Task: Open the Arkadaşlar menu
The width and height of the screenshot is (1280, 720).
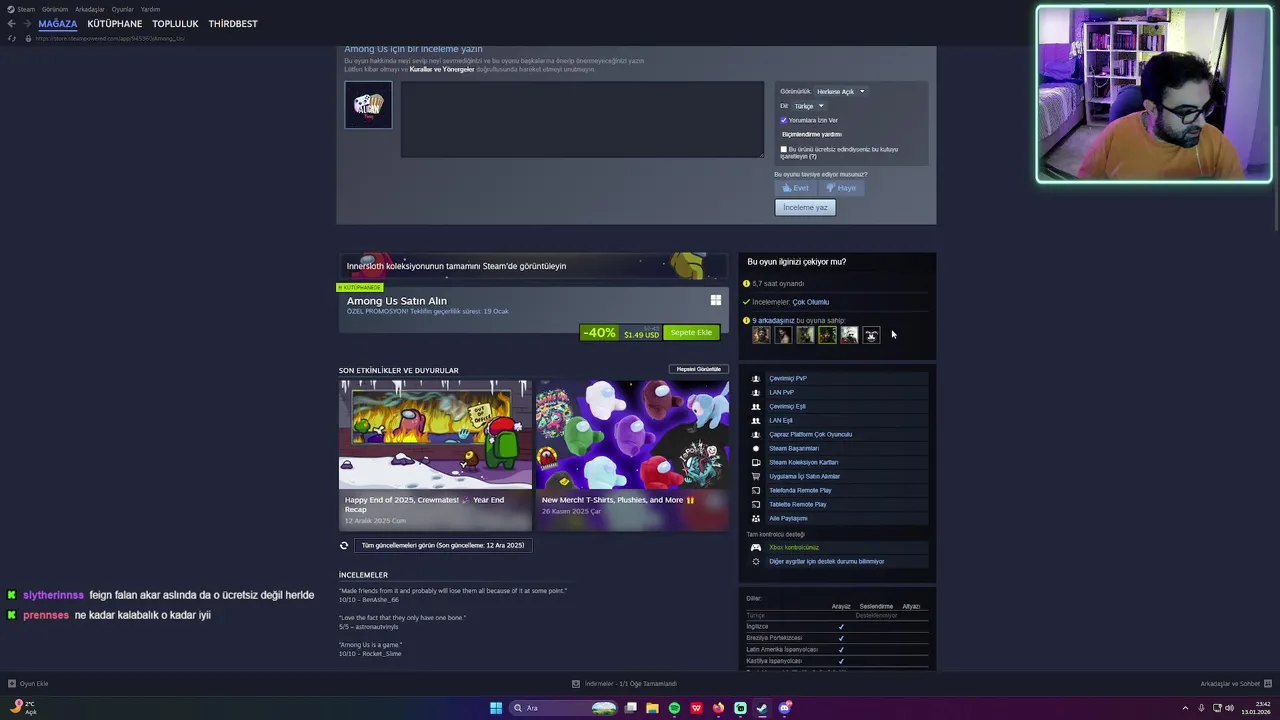Action: point(90,9)
